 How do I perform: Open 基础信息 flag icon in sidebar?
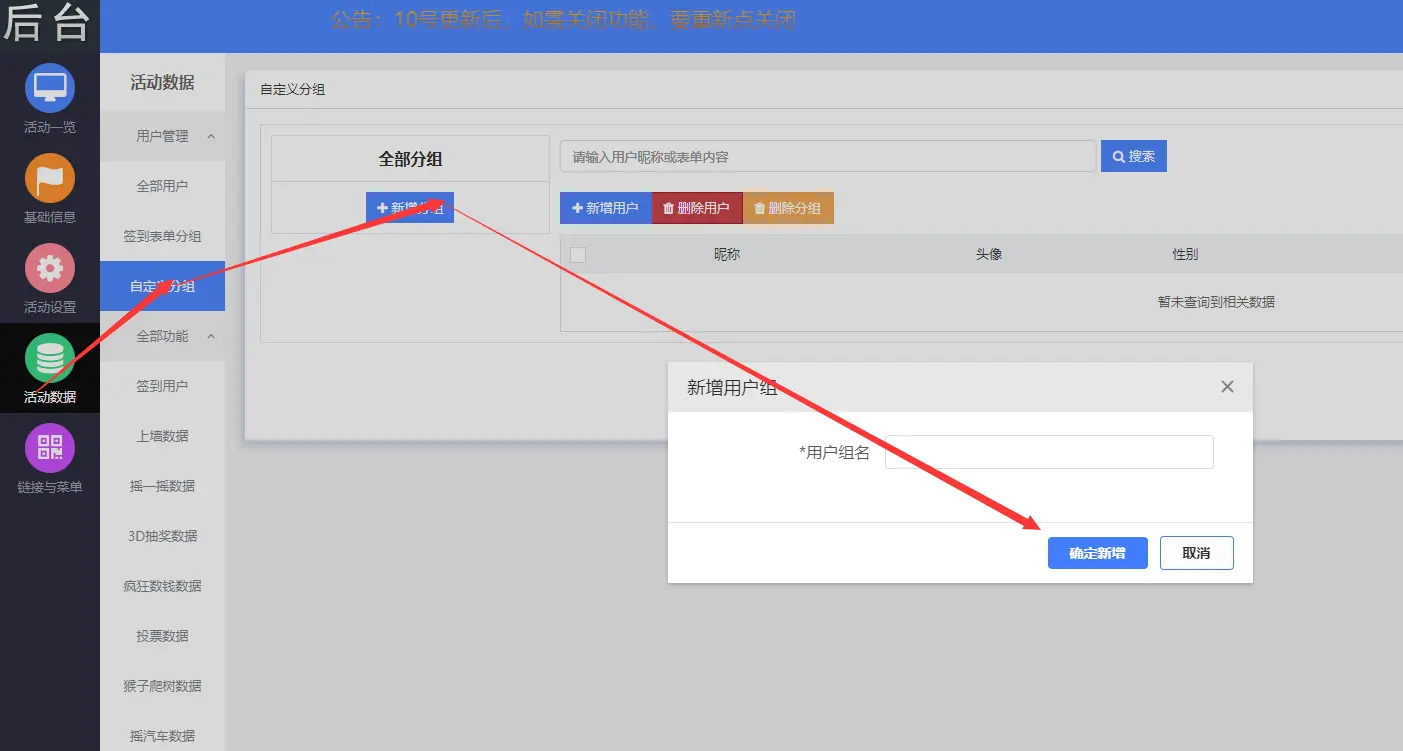[50, 178]
